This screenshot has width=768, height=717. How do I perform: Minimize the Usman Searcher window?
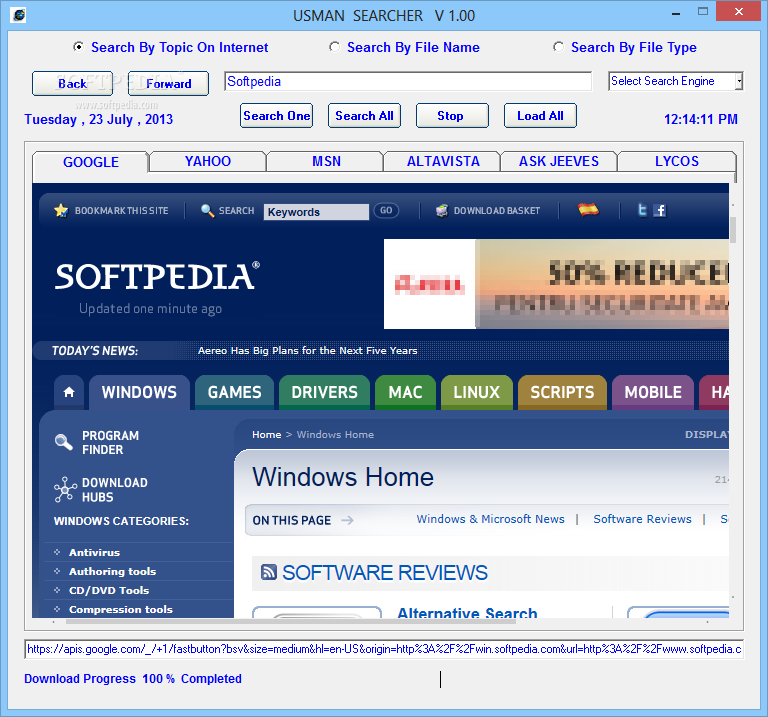pos(676,12)
